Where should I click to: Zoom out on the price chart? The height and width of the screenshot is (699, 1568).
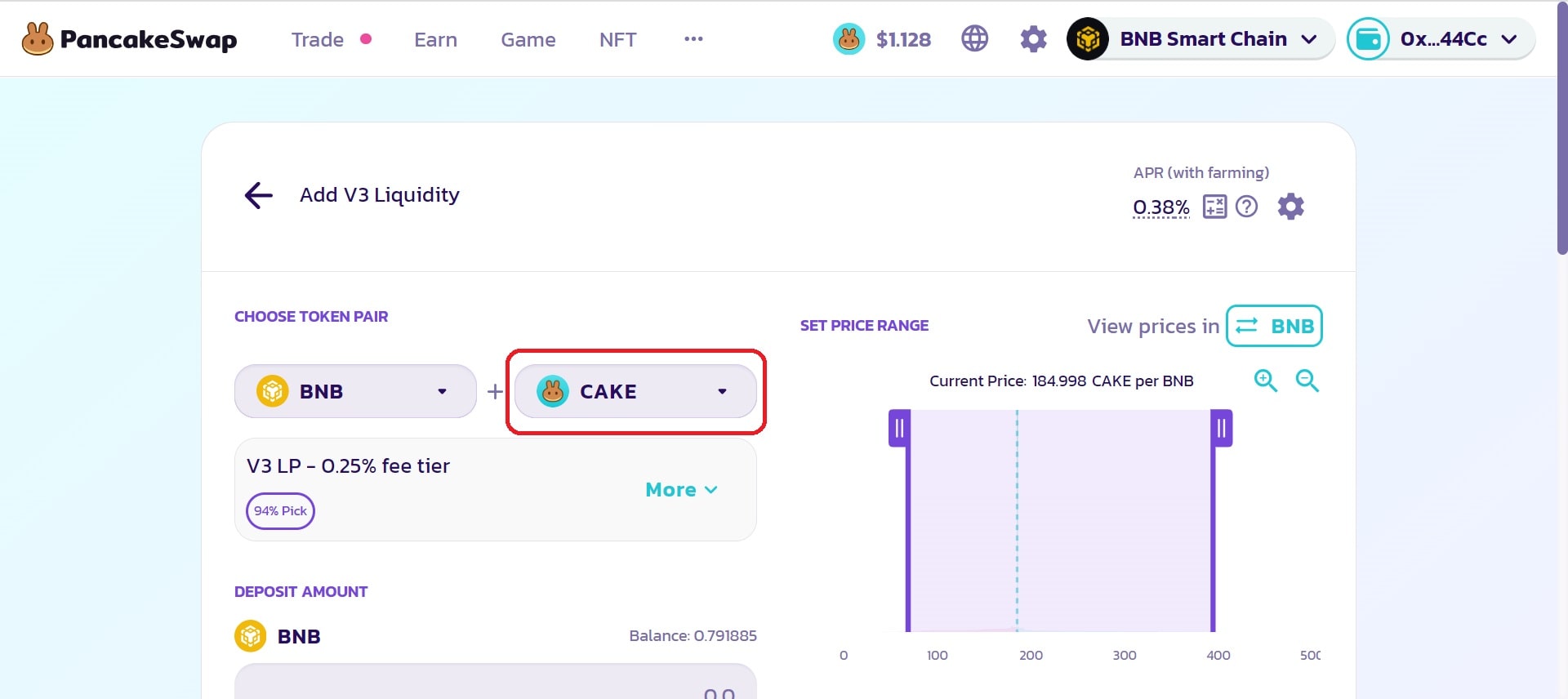(1307, 380)
